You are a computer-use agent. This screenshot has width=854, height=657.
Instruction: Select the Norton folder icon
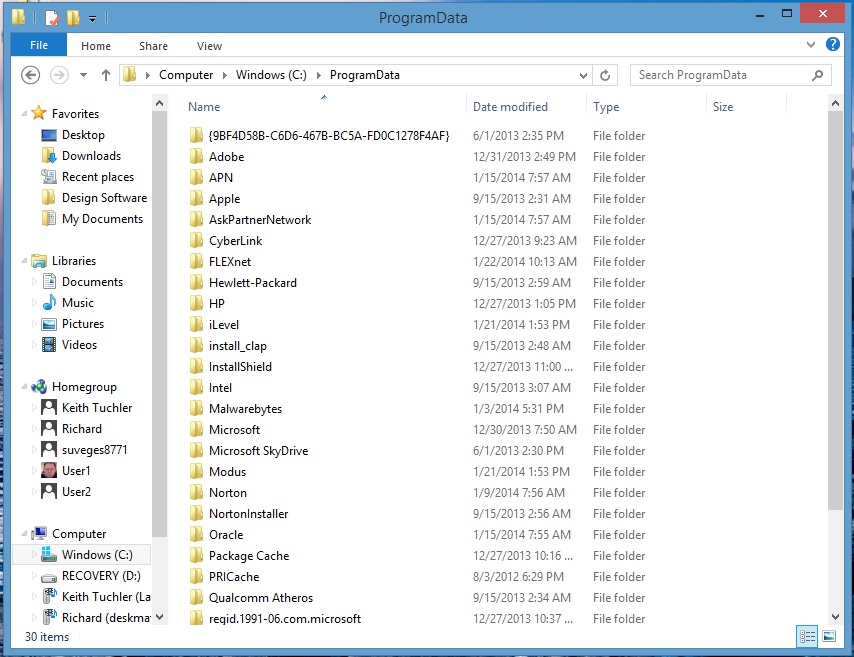tap(197, 492)
